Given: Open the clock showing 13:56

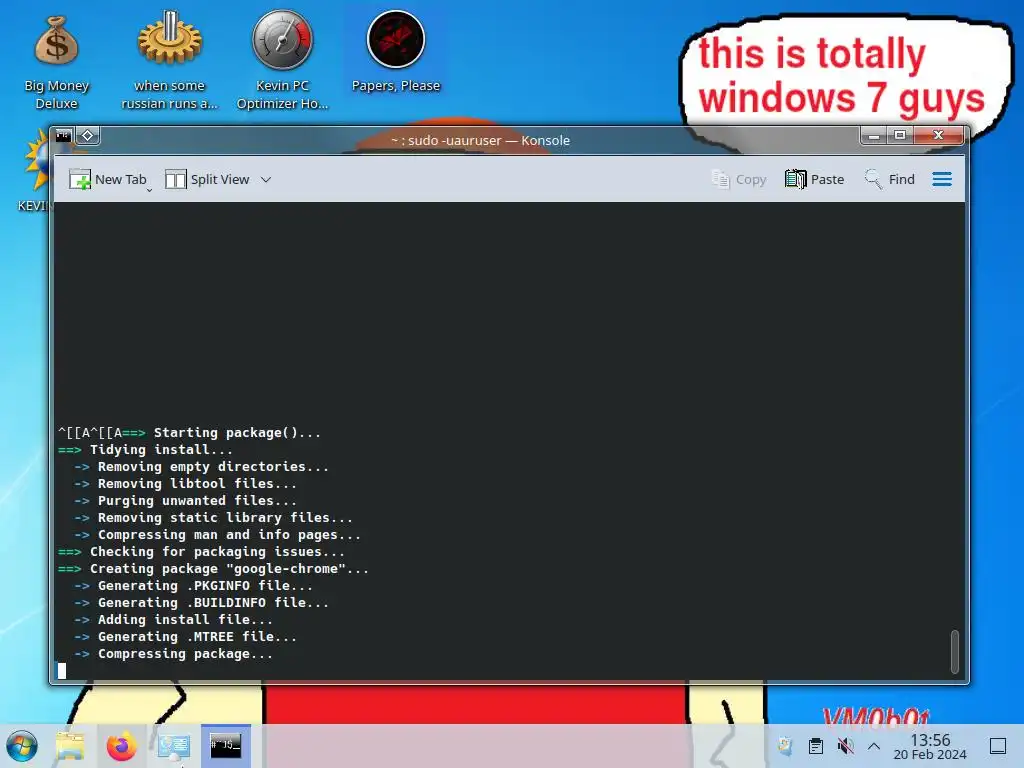Looking at the screenshot, I should 930,746.
